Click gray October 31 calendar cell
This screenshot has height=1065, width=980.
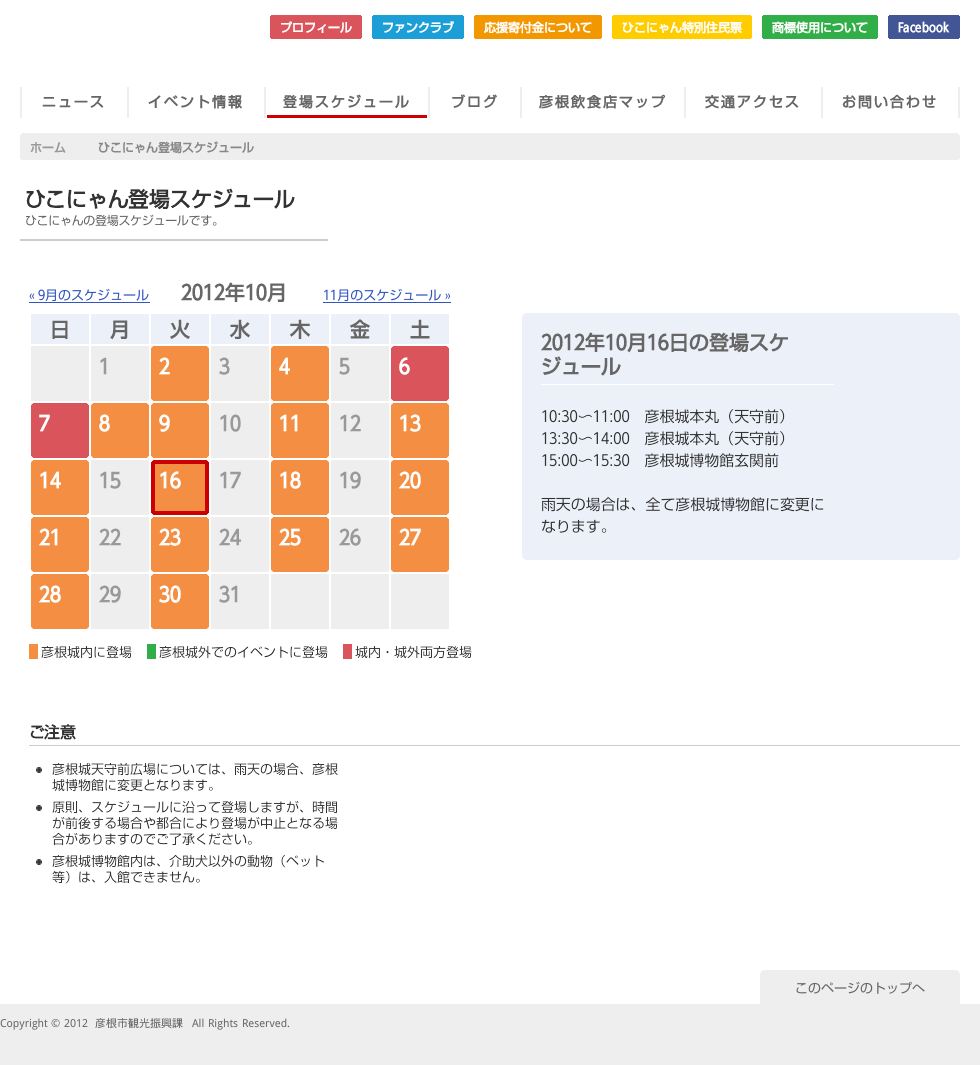pos(240,601)
